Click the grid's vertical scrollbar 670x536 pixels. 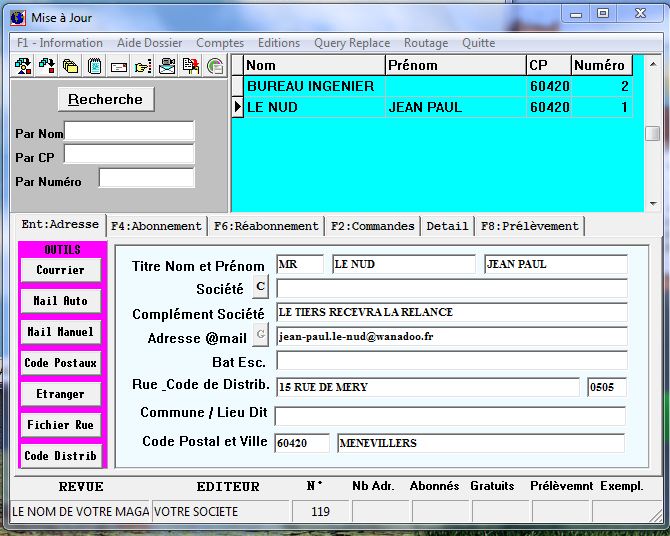(652, 134)
